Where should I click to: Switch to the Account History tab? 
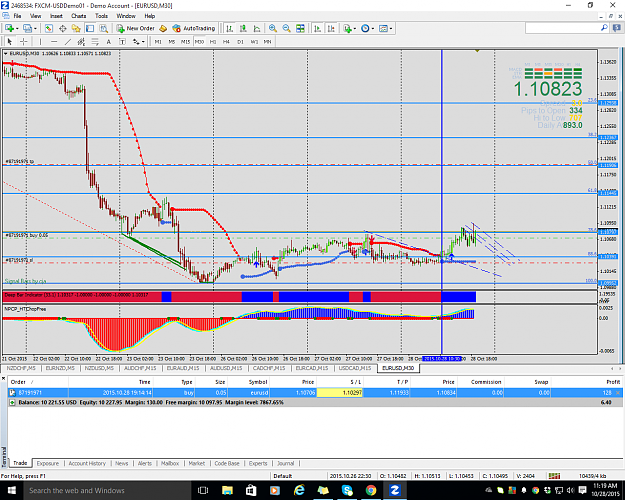click(87, 463)
